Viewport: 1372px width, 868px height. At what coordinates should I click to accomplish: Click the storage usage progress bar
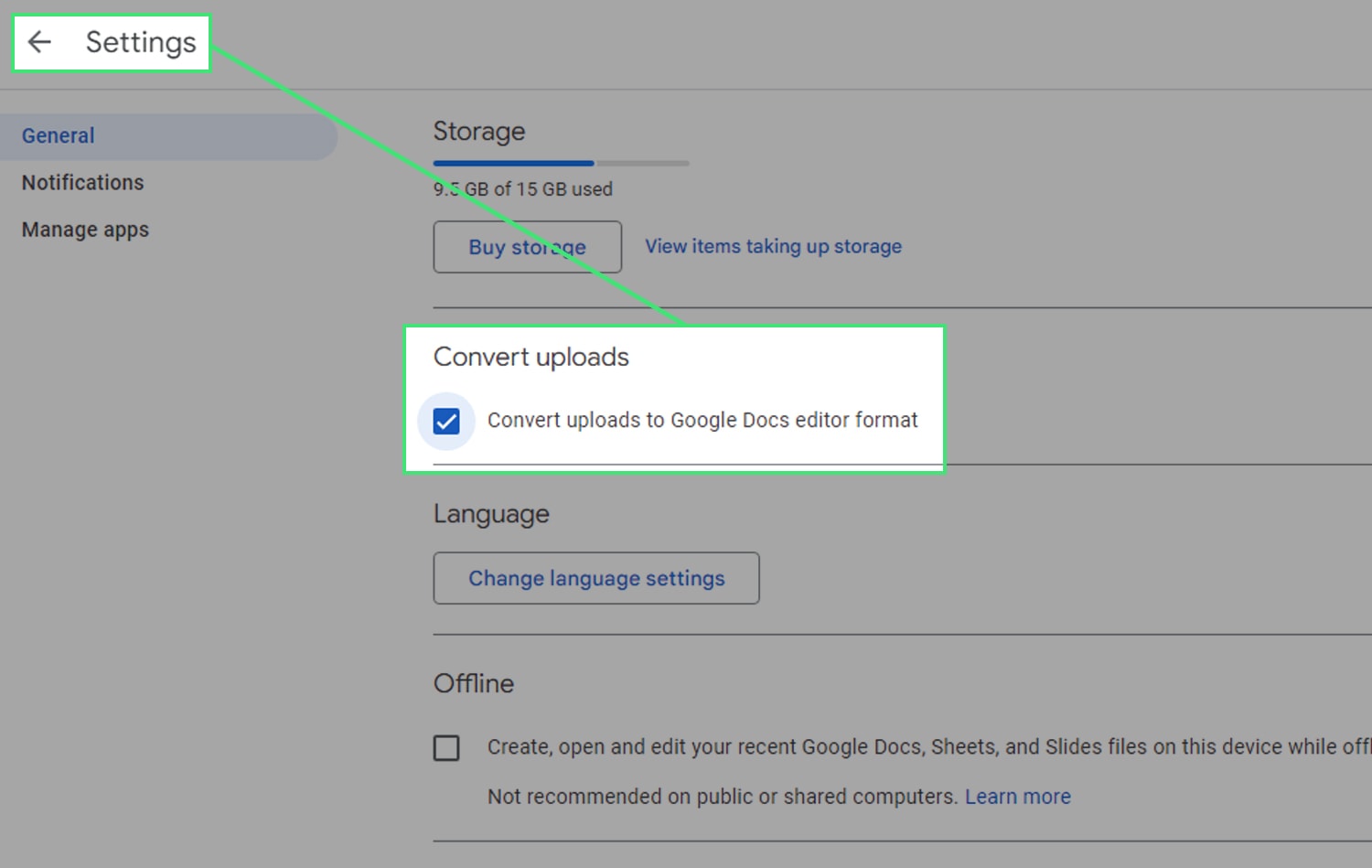tap(560, 163)
